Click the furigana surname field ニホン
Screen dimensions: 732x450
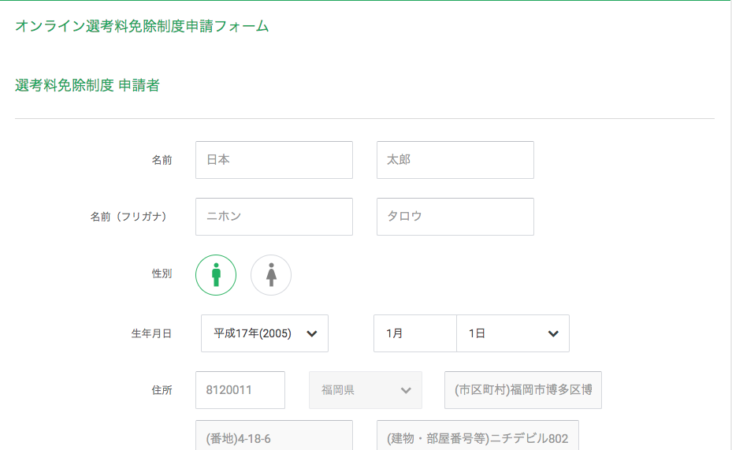274,217
